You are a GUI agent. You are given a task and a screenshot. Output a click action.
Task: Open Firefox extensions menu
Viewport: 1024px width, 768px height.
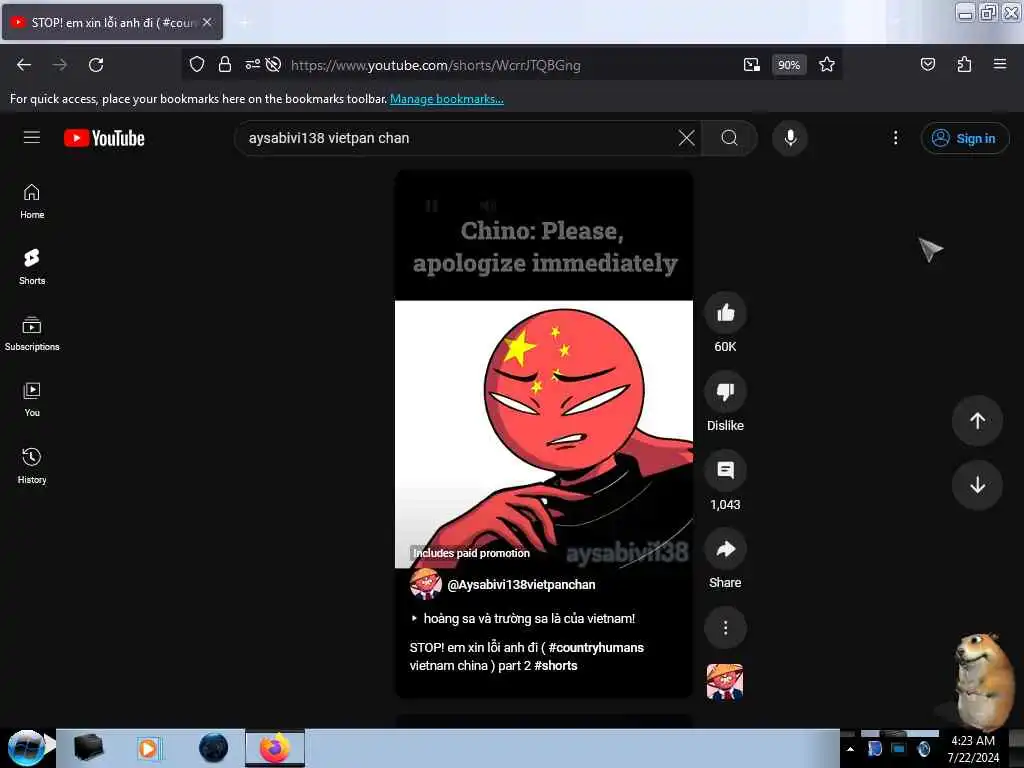coord(964,65)
